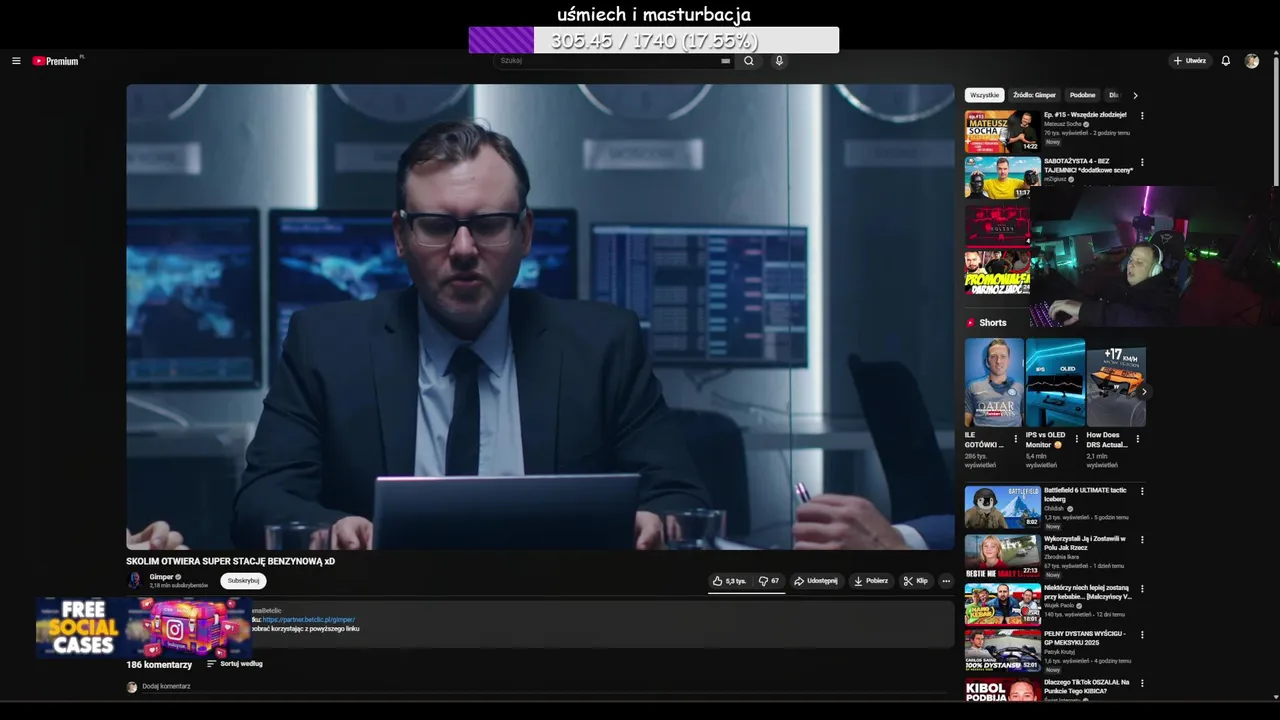The height and width of the screenshot is (720, 1280).
Task: Open options for PEŁNY DYSTANS WYŚCIGU video
Action: tap(1142, 635)
